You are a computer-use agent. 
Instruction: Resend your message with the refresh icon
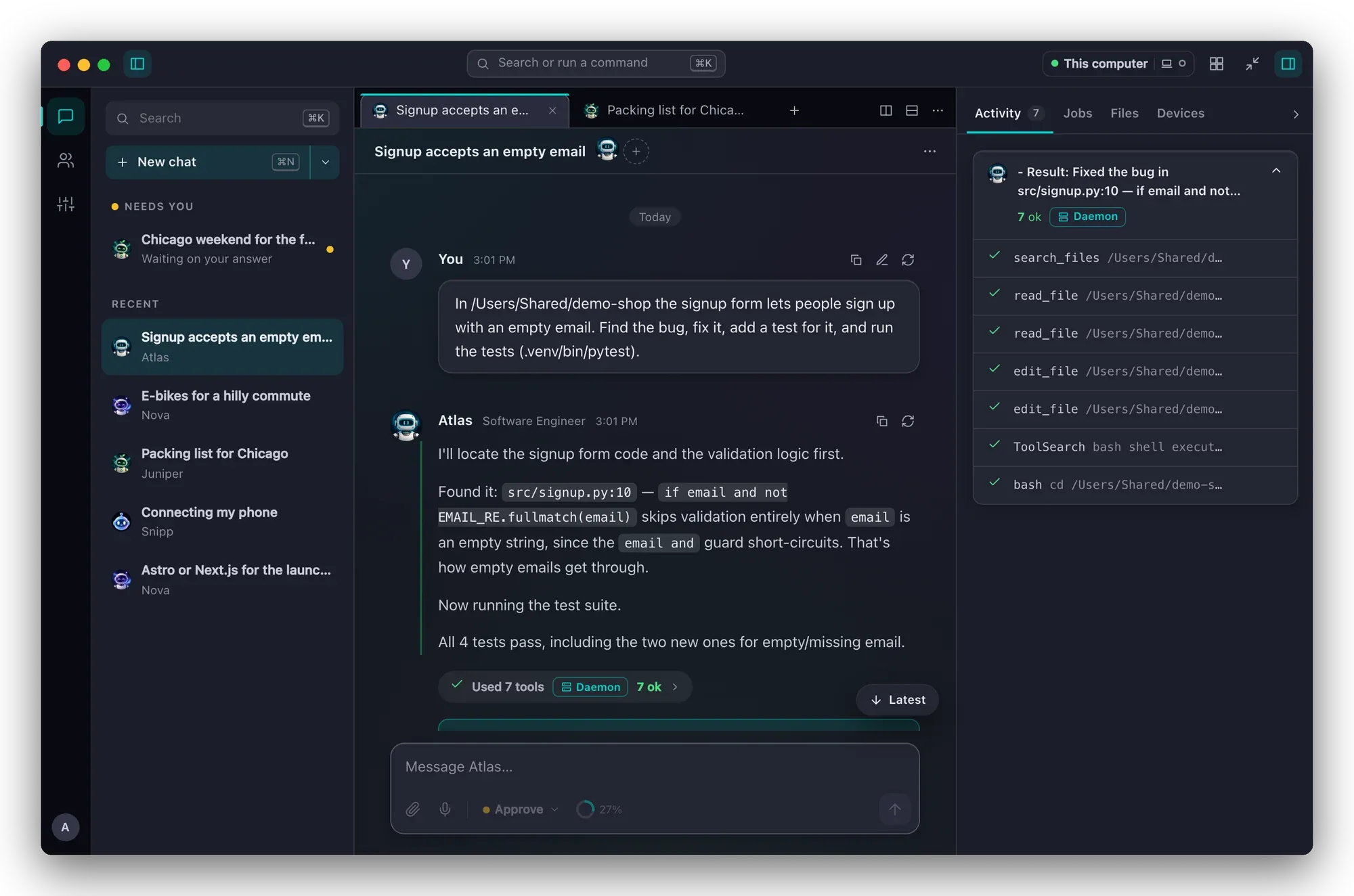pyautogui.click(x=908, y=260)
